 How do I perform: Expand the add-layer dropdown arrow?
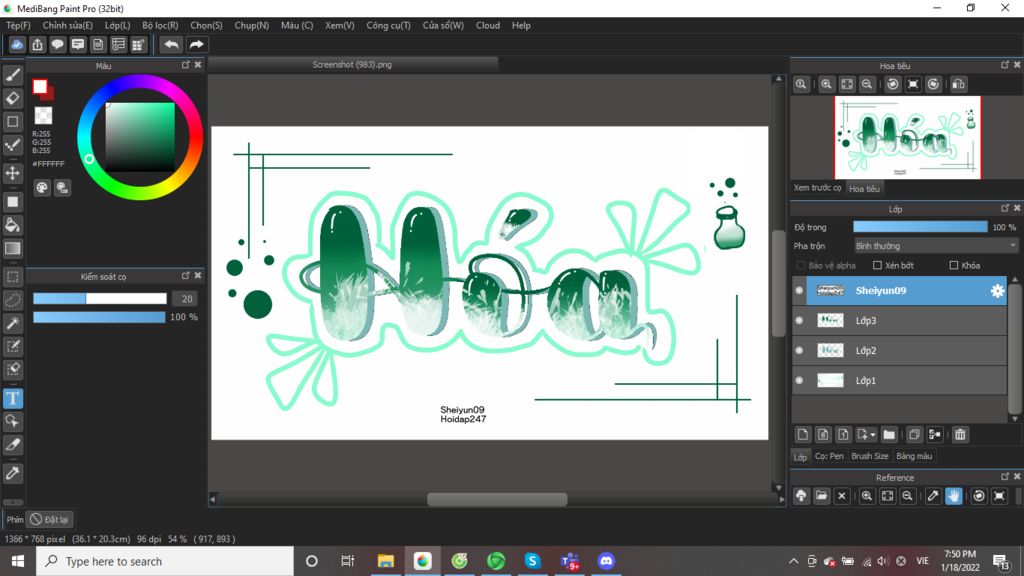pyautogui.click(x=873, y=435)
